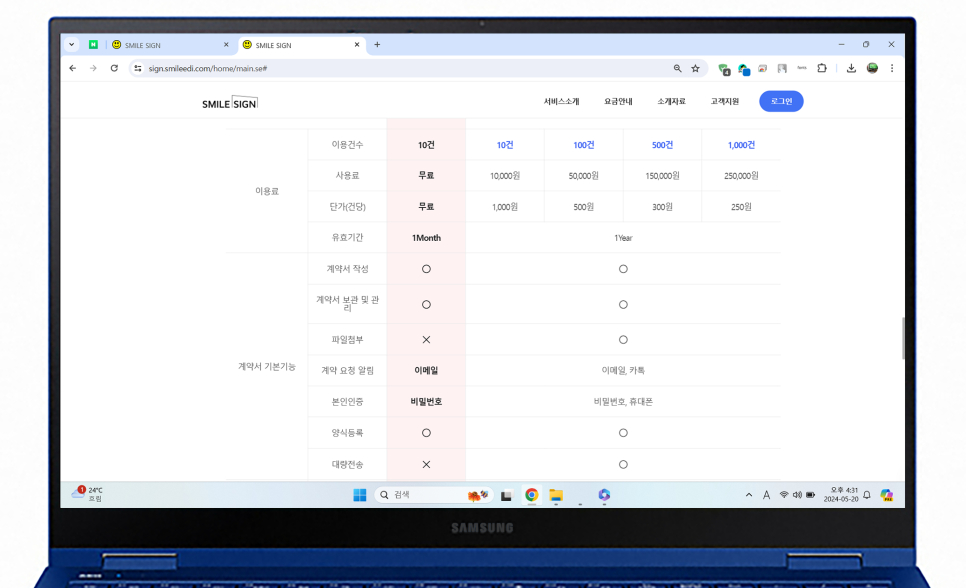
Task: Click the 300원 unit price cell
Action: [662, 207]
